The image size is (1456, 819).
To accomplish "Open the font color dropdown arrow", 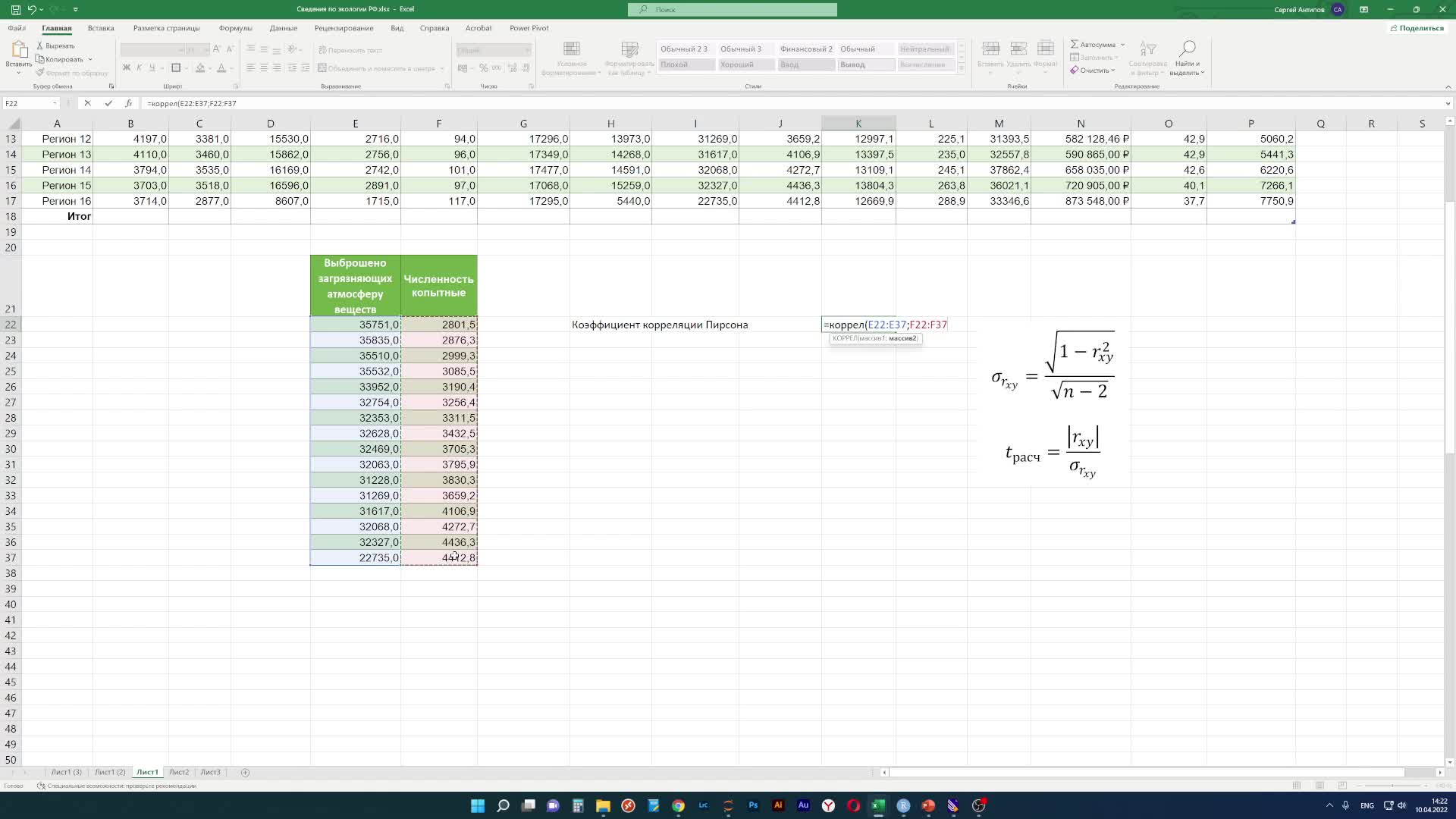I will (x=231, y=68).
